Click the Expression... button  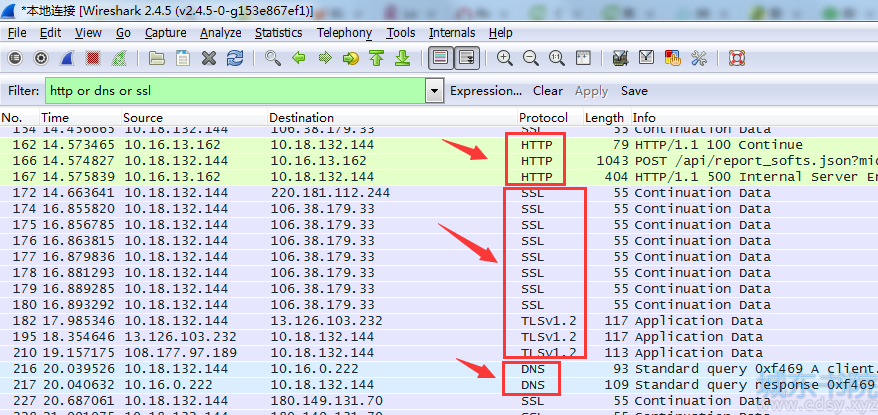click(x=485, y=91)
